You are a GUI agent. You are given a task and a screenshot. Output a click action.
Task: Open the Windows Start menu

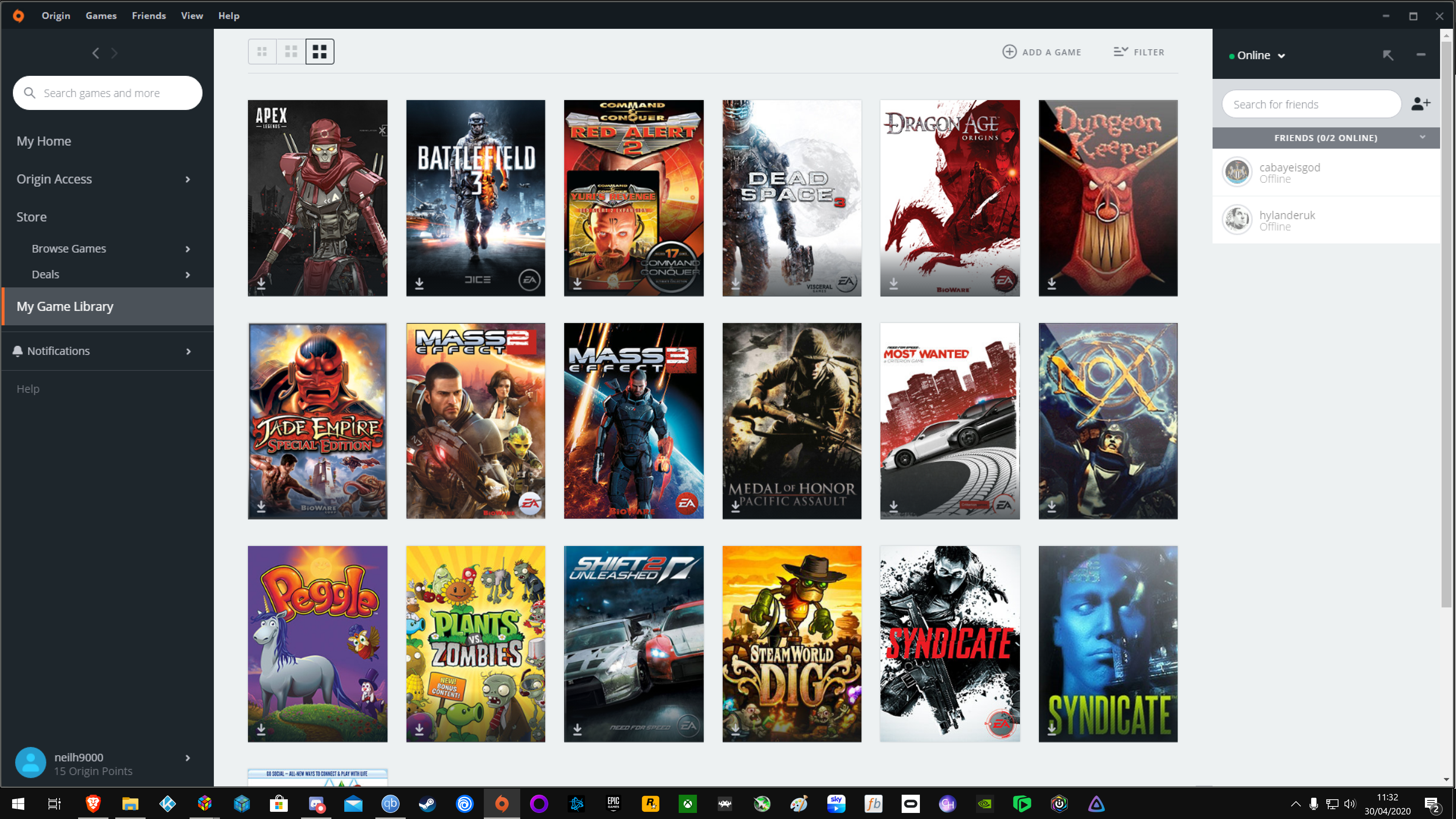point(17,803)
